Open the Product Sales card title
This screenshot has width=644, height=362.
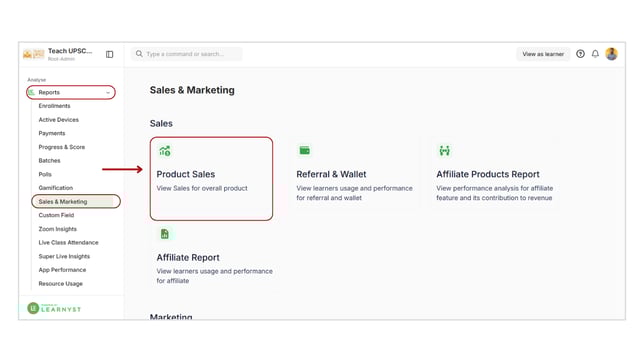[186, 174]
